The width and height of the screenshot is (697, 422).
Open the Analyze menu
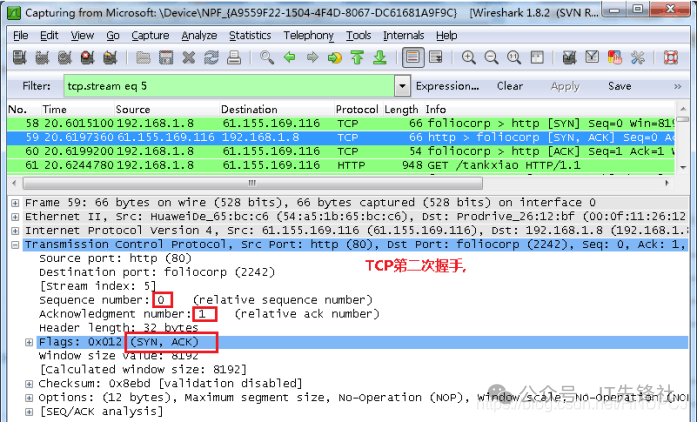[199, 35]
